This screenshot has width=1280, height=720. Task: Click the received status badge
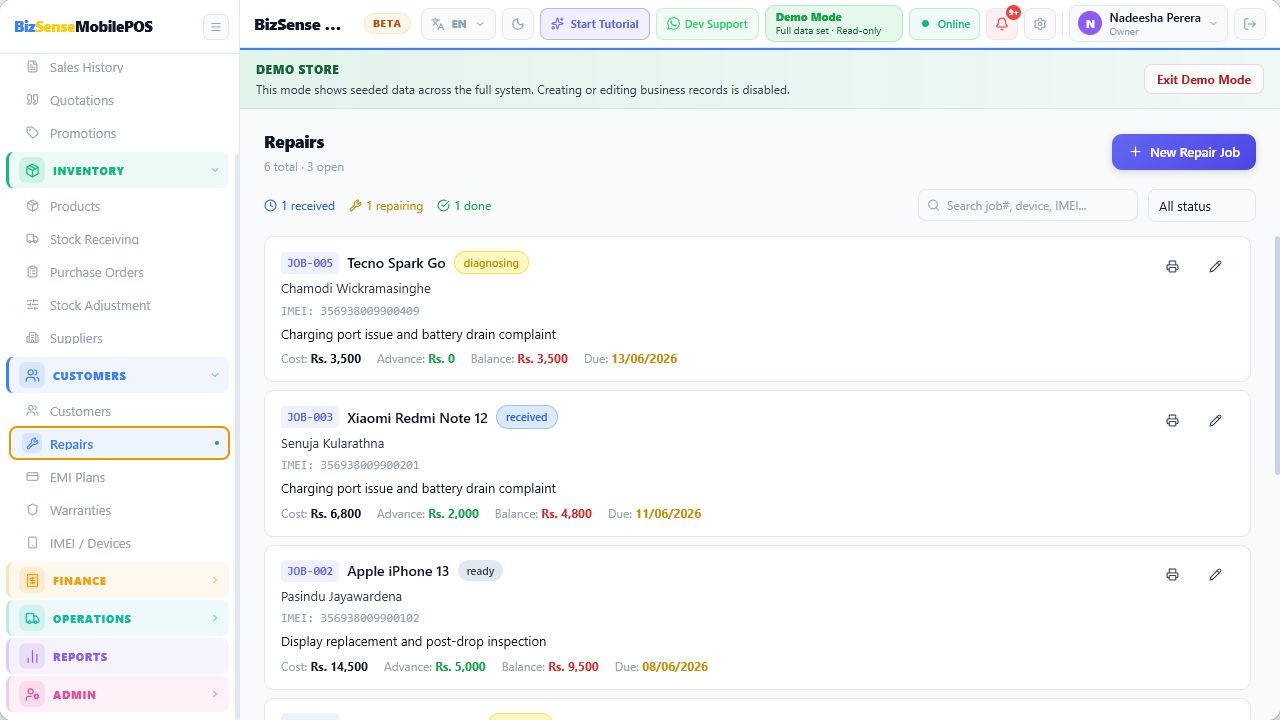527,417
